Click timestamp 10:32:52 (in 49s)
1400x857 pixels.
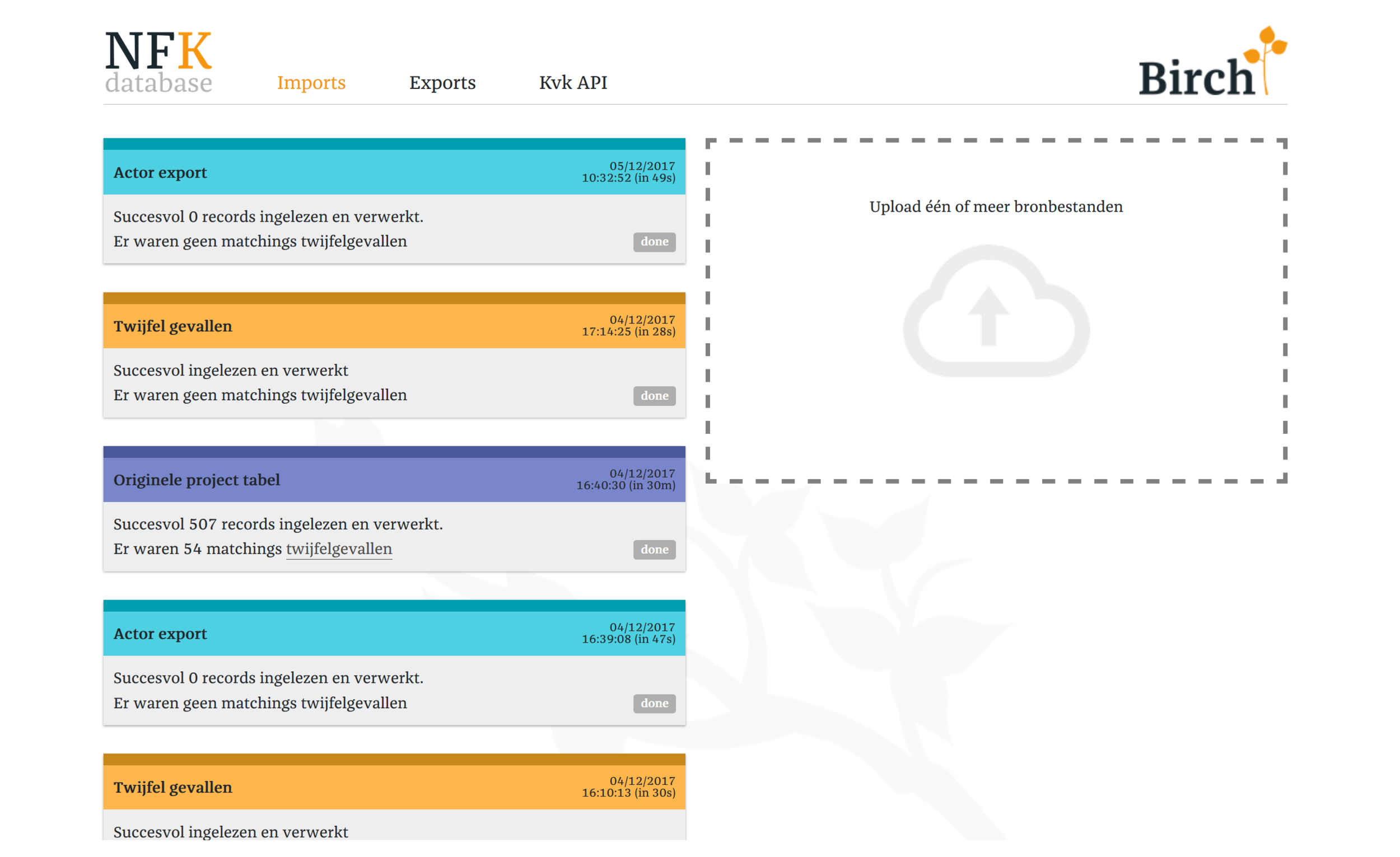coord(628,178)
